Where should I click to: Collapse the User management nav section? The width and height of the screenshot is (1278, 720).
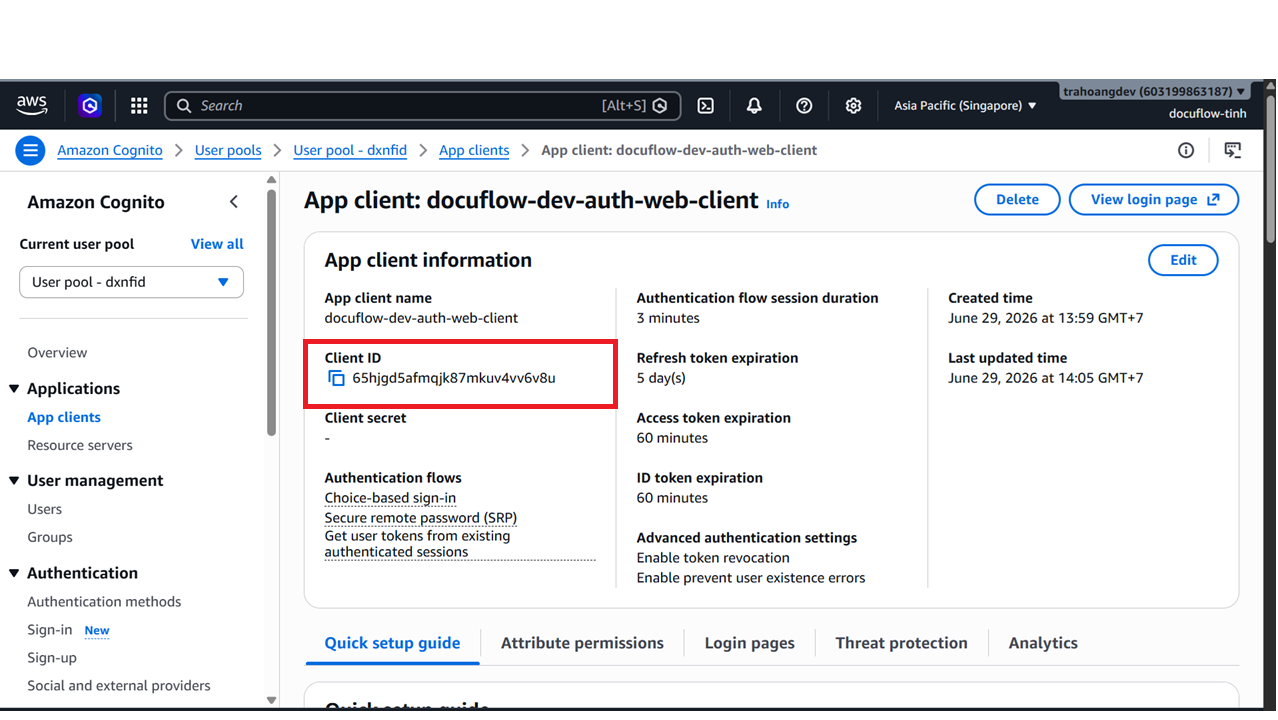coord(14,481)
